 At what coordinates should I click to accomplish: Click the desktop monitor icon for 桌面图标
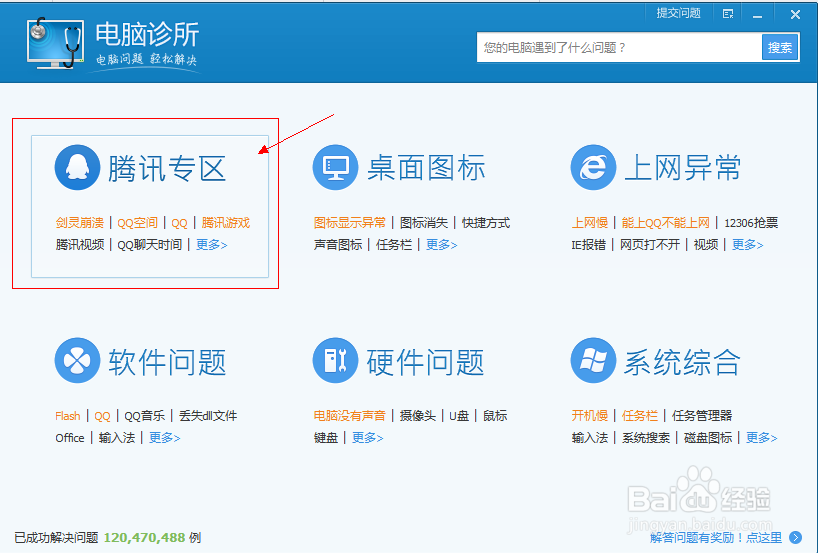(335, 167)
